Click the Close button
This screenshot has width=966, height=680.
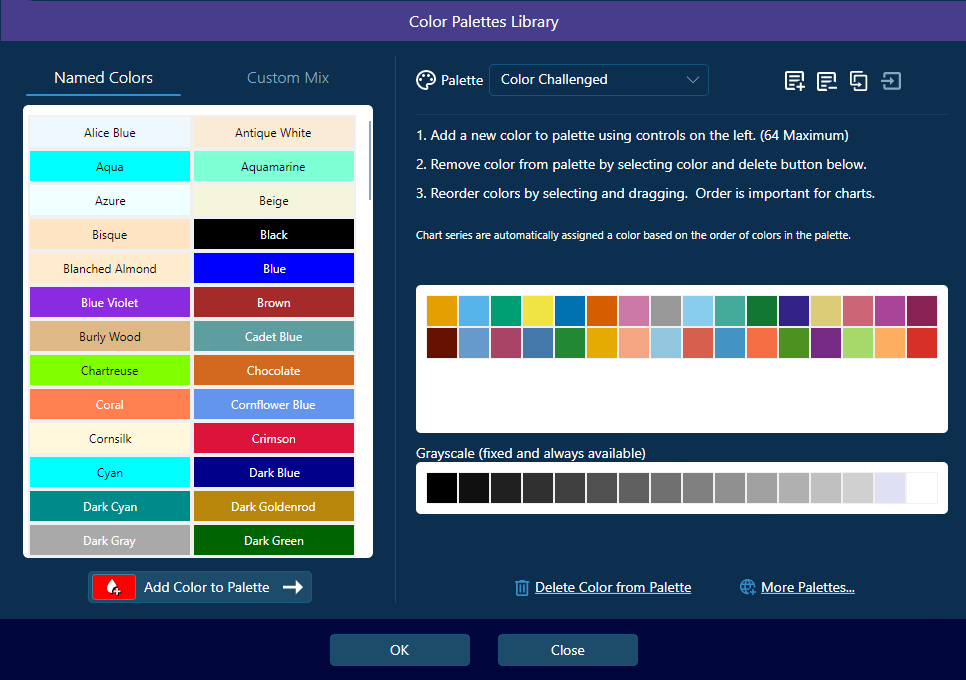pos(567,650)
